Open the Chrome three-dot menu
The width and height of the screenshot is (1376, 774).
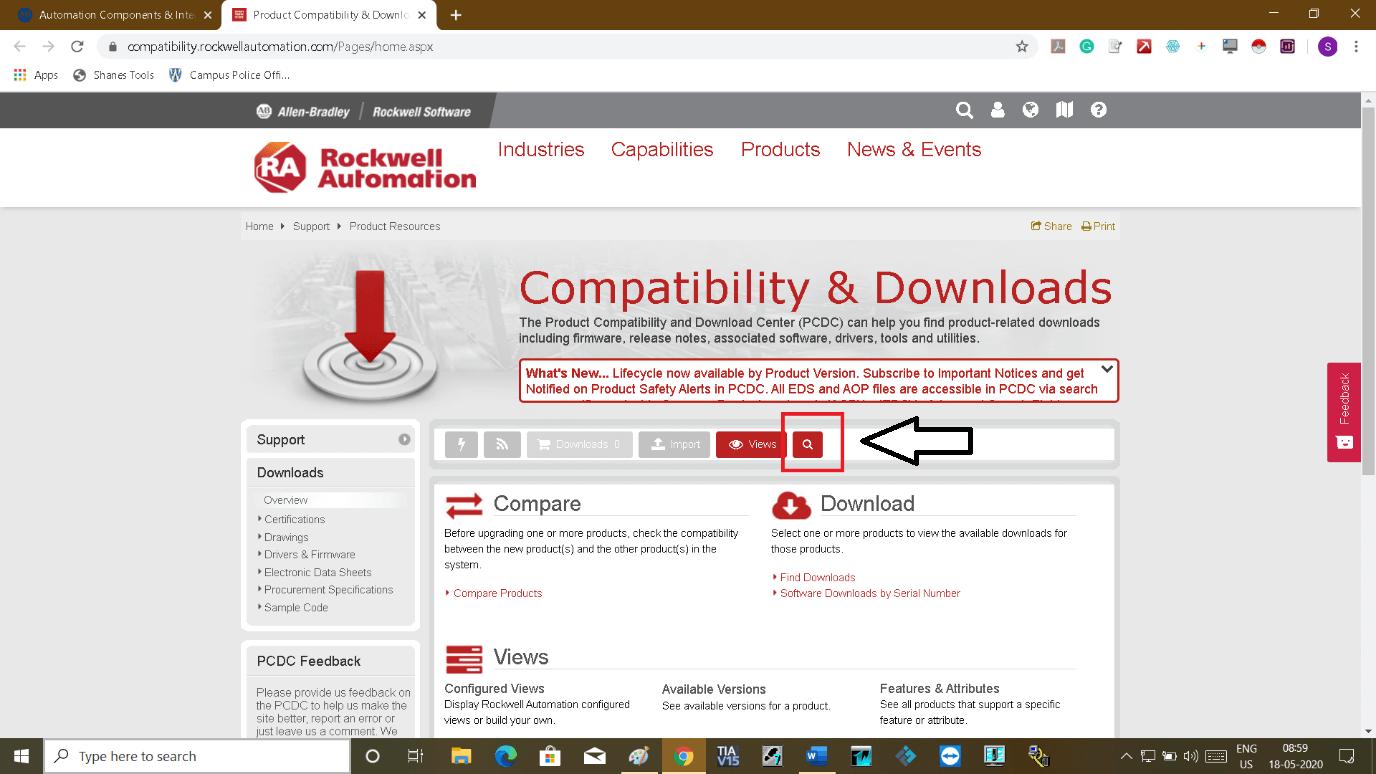coord(1356,46)
